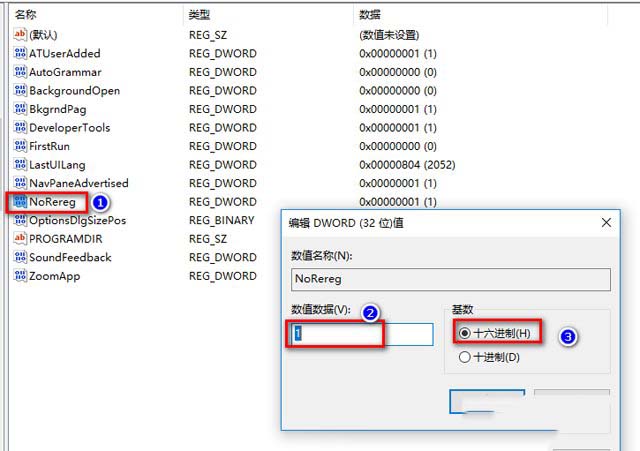Viewport: 640px width, 451px height.
Task: Click data value of AutoGrammar row
Action: tap(398, 72)
